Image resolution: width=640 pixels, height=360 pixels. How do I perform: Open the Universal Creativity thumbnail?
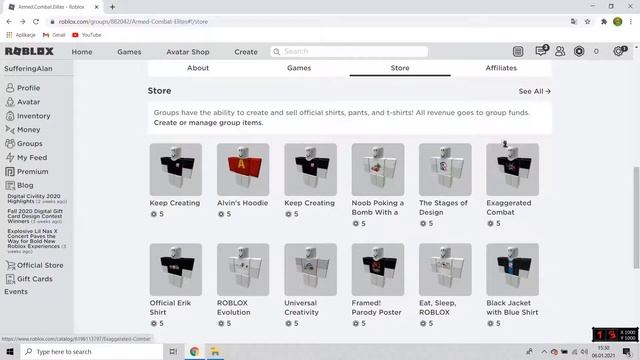click(x=311, y=269)
